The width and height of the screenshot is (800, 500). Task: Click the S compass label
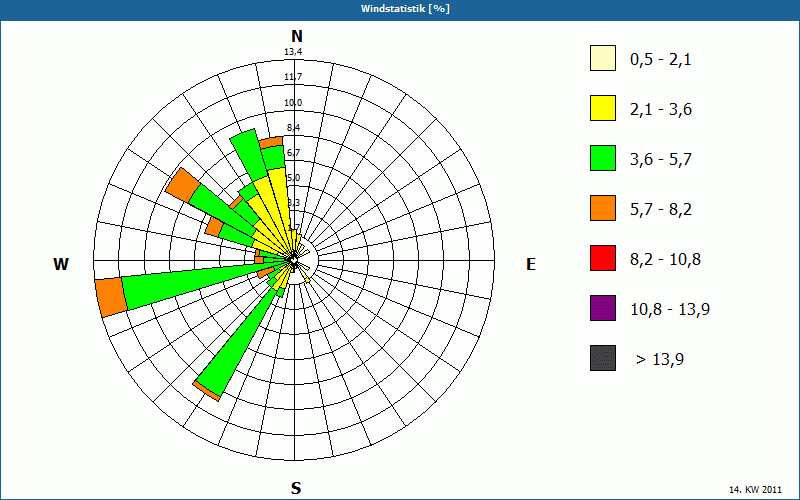pos(296,488)
